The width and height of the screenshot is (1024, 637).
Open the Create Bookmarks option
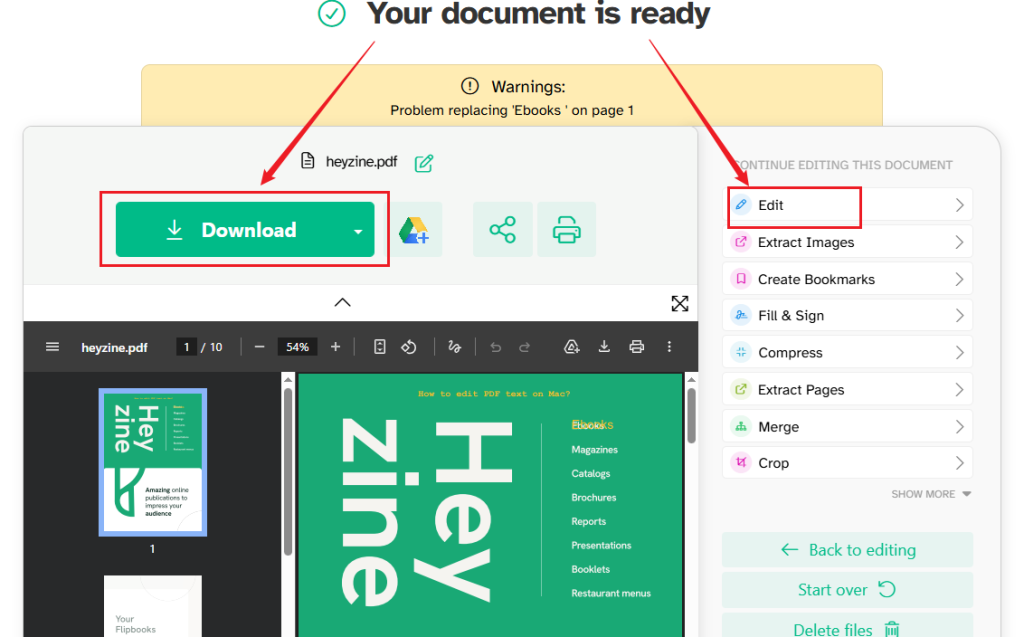(x=848, y=279)
